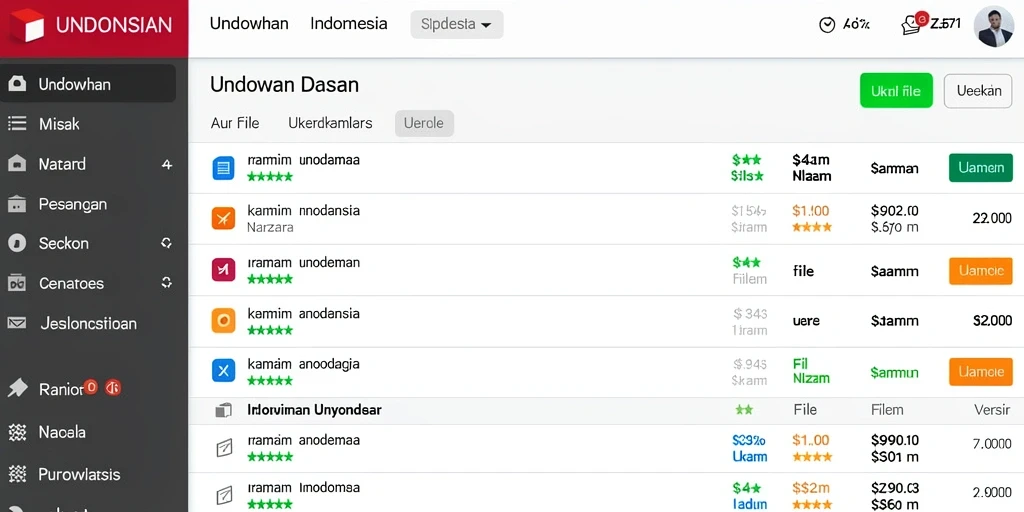Click blue X icon of kamam anoodagia

coord(223,371)
